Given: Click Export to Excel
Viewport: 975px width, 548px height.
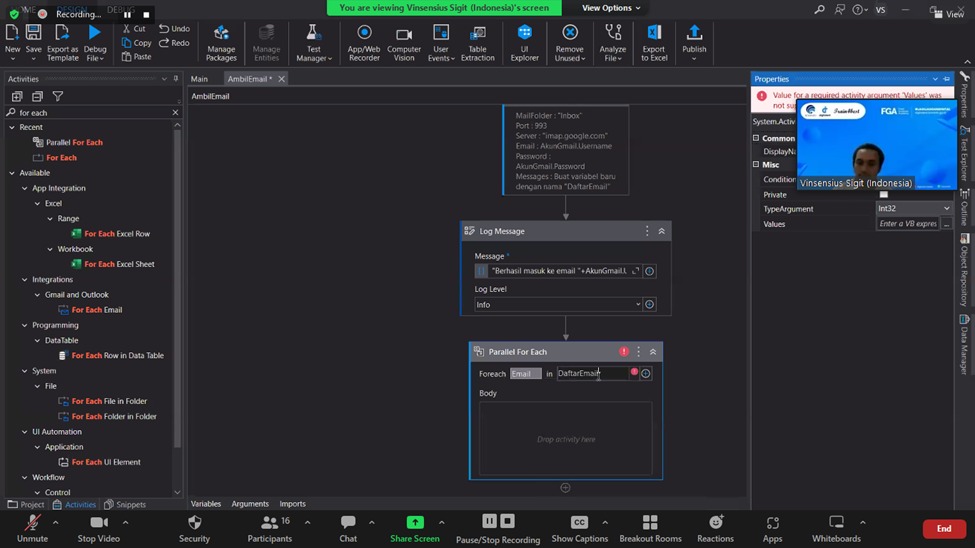Looking at the screenshot, I should pyautogui.click(x=654, y=42).
